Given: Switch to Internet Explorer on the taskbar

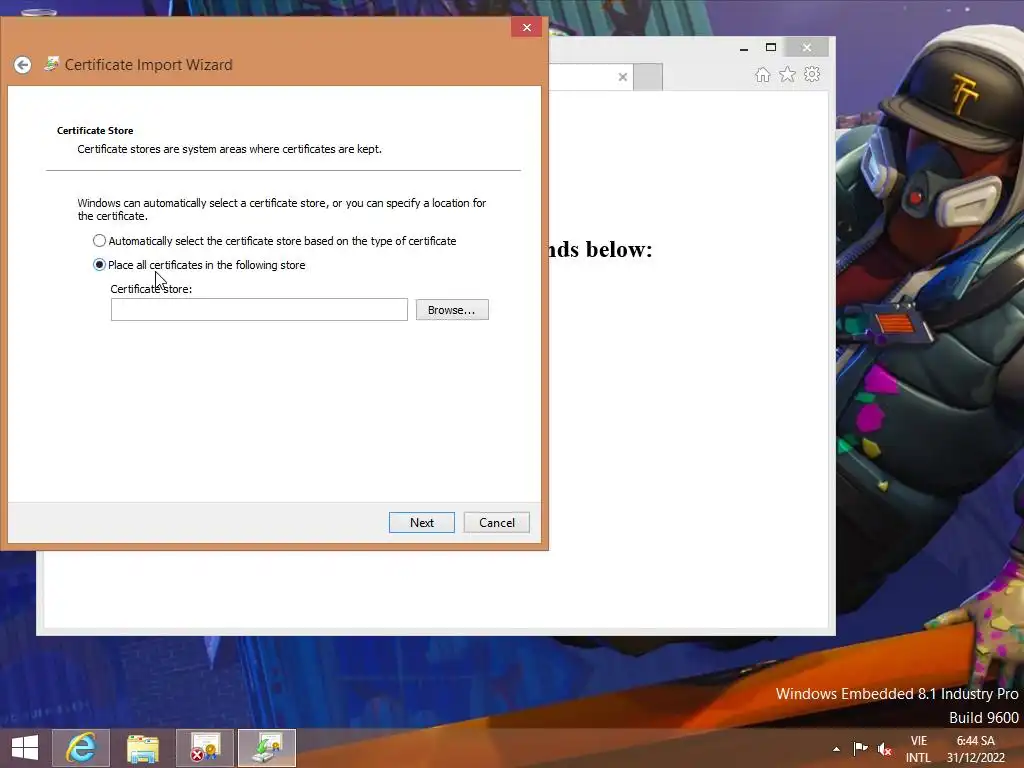Looking at the screenshot, I should point(81,748).
